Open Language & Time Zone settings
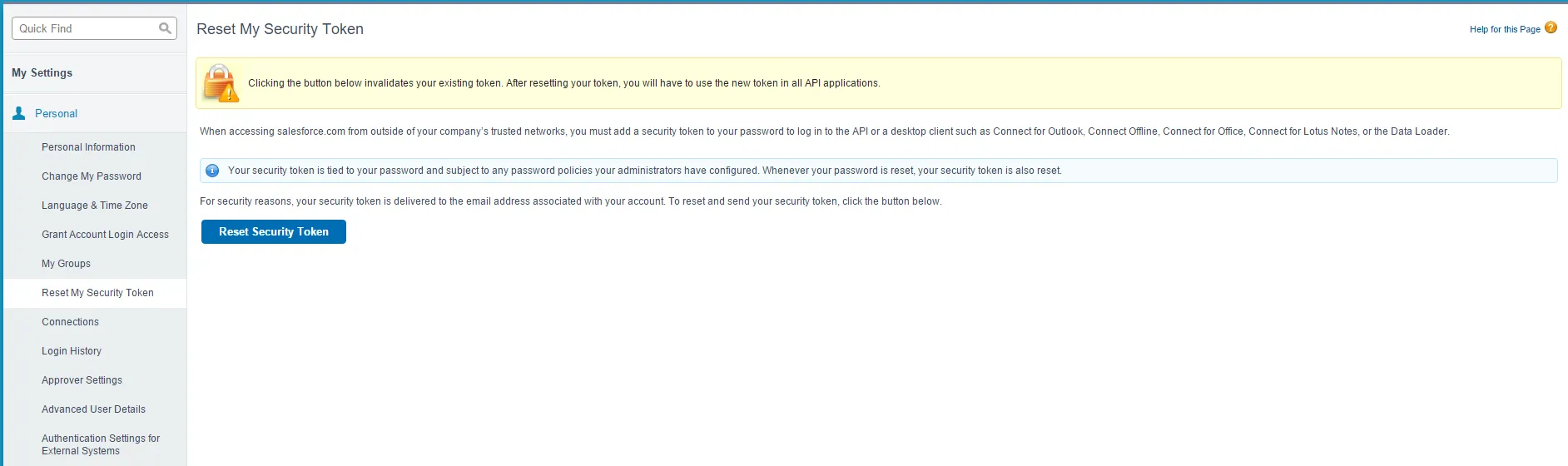 (x=95, y=206)
